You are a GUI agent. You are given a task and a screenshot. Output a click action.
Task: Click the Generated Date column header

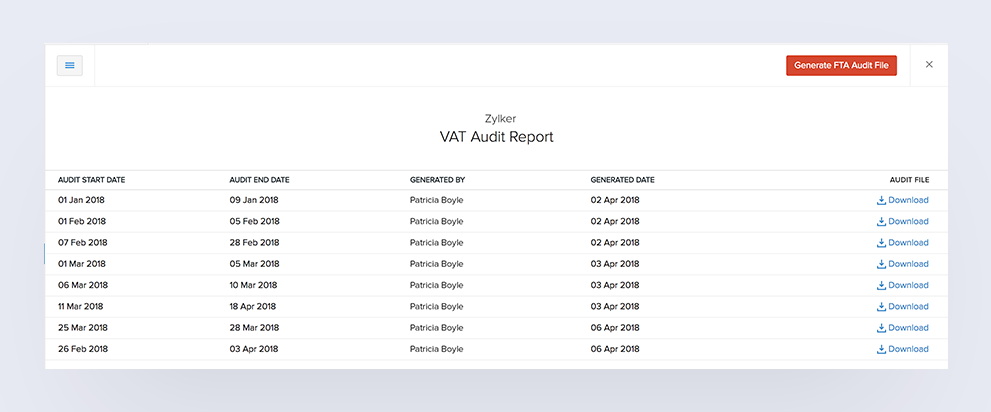click(x=622, y=180)
